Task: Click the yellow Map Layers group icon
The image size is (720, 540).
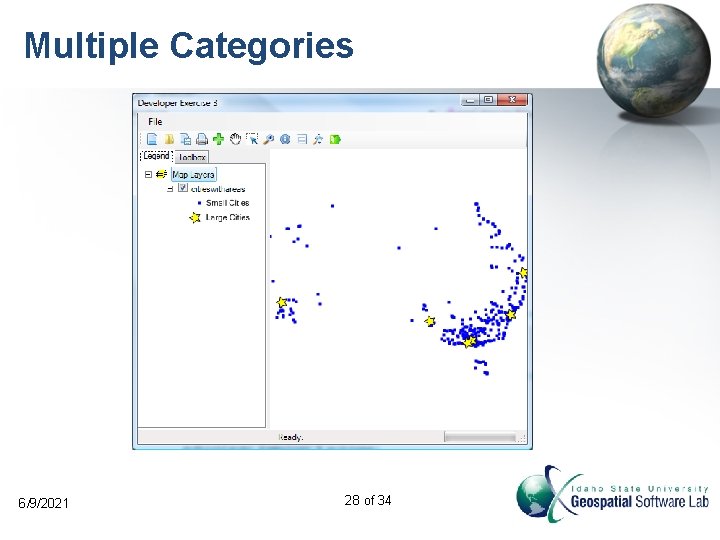Action: point(161,174)
